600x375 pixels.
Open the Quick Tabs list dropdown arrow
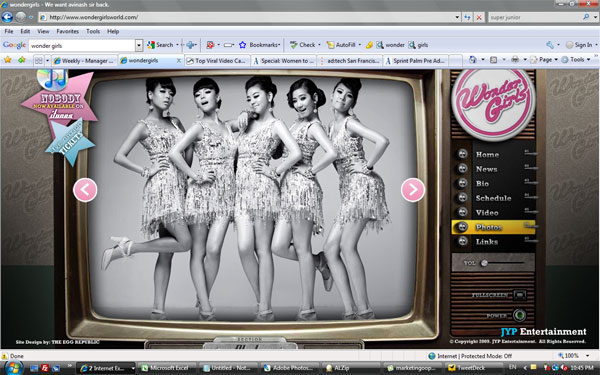pyautogui.click(x=47, y=60)
